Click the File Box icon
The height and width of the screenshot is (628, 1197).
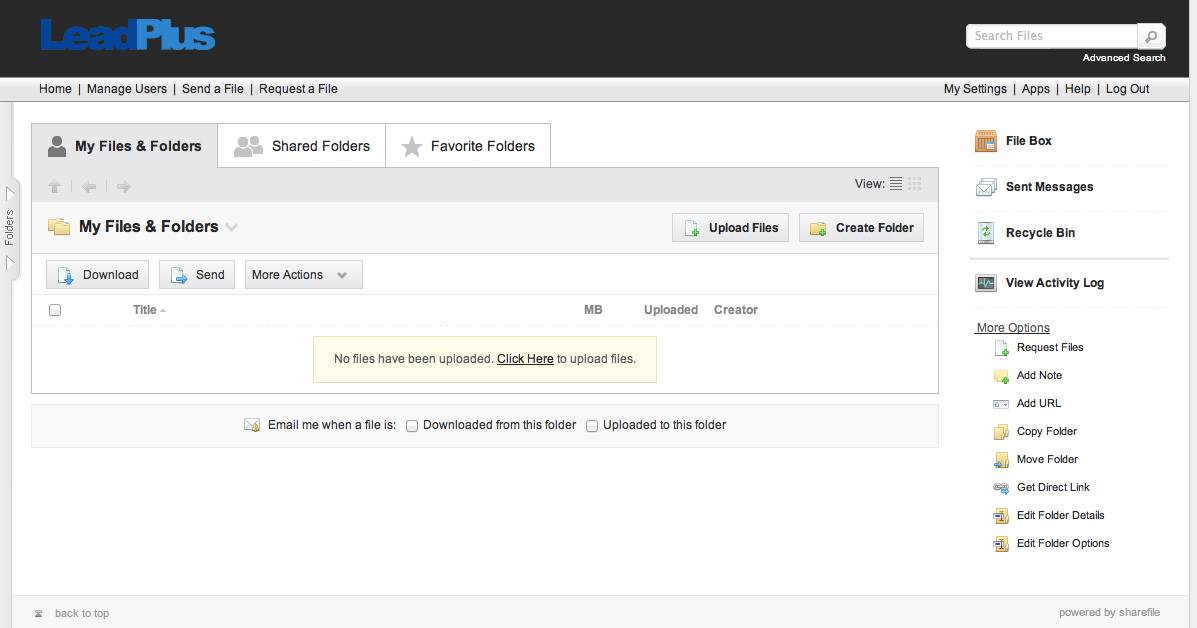click(x=986, y=141)
